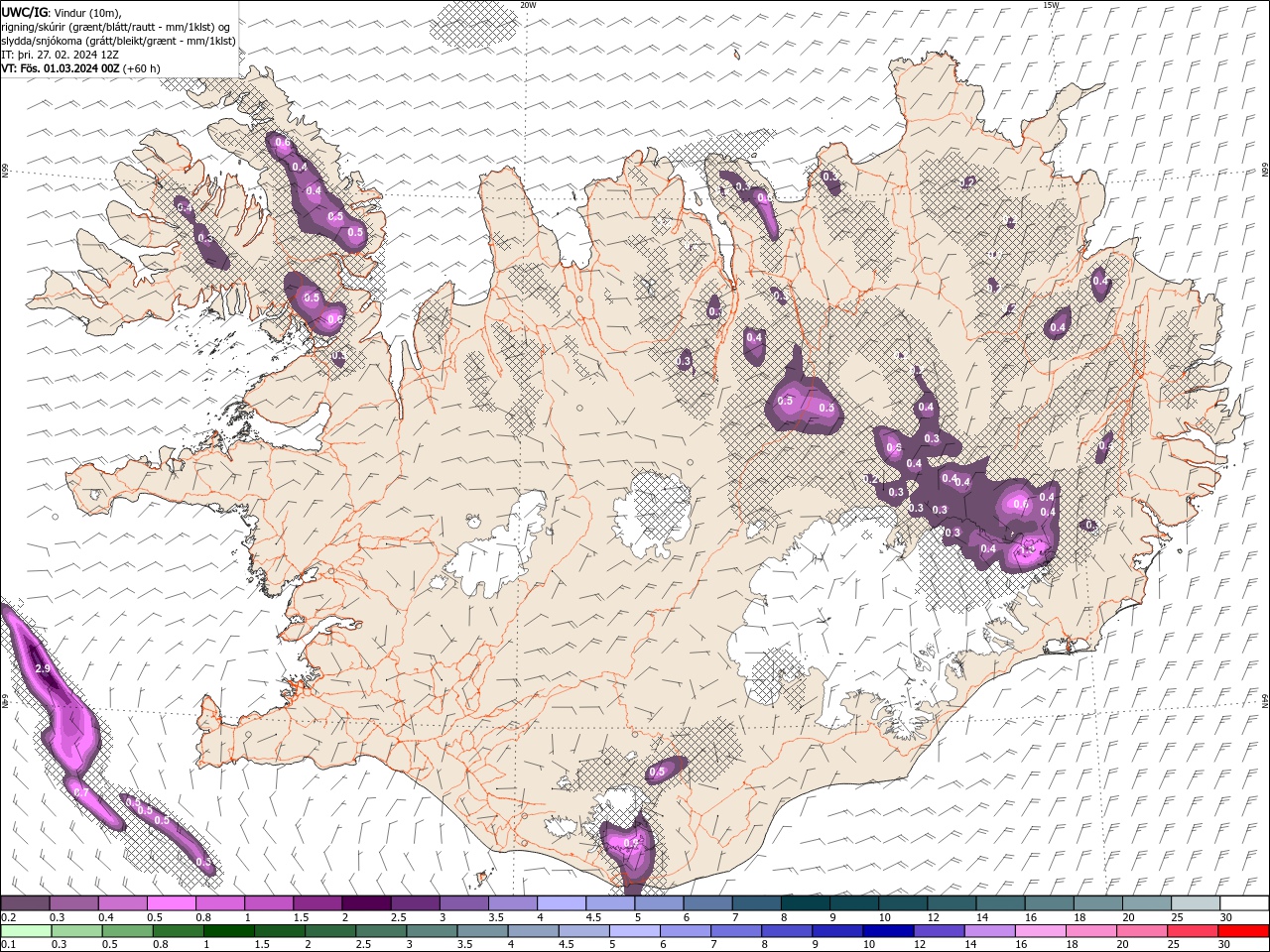Select the dark teal swatch labeled 8 in the upper legend
The image size is (1270, 952).
806,902
